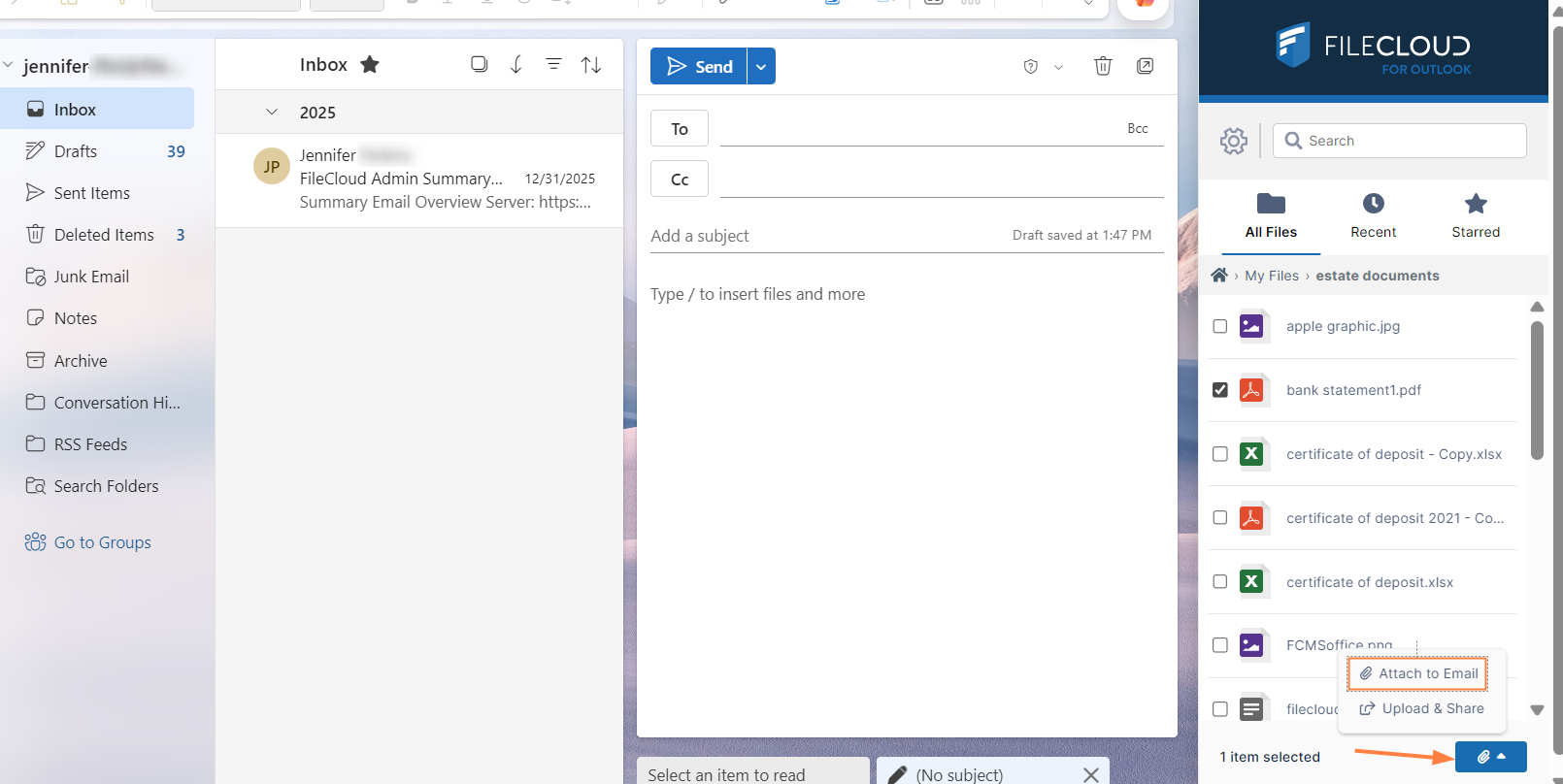Check the apple graphic.jpg checkbox

coord(1220,326)
